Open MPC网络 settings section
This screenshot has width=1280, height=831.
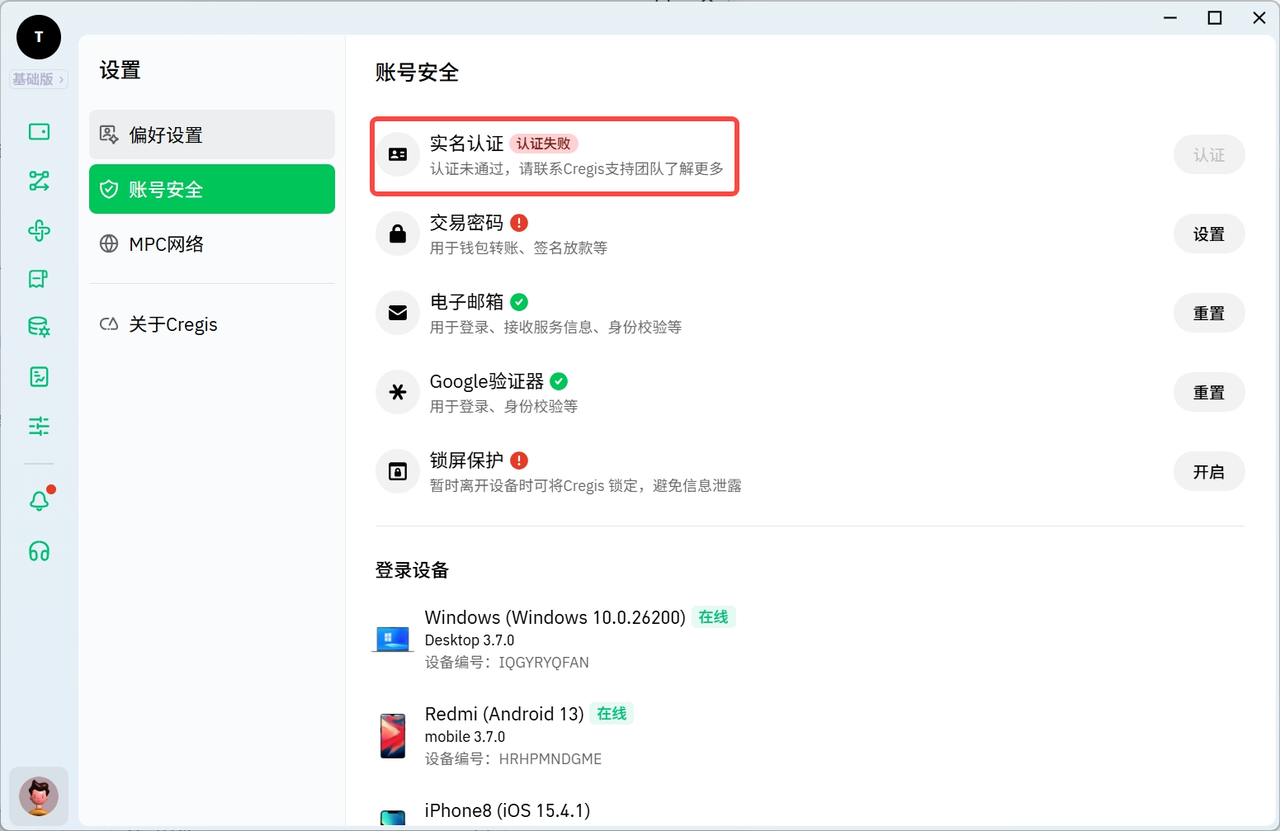coord(211,244)
